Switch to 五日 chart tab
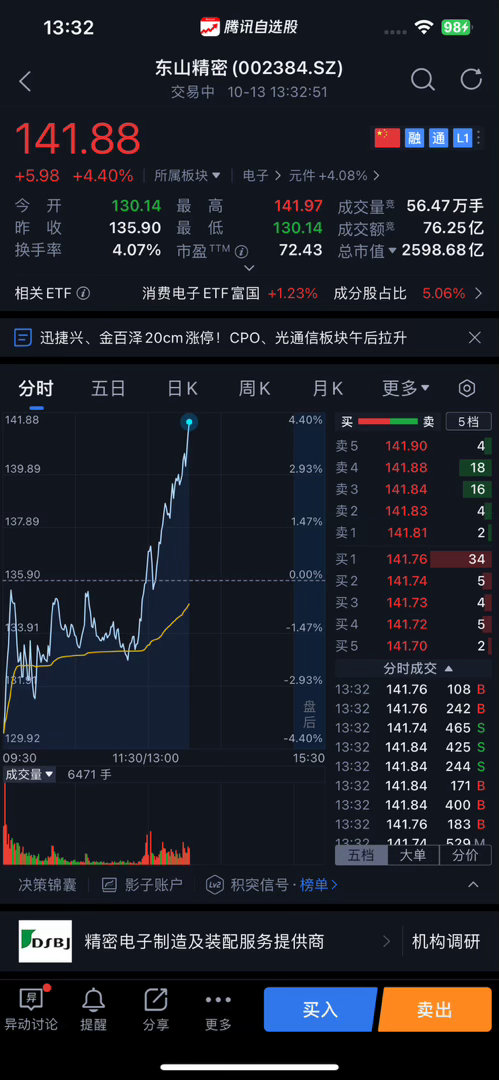 point(108,388)
